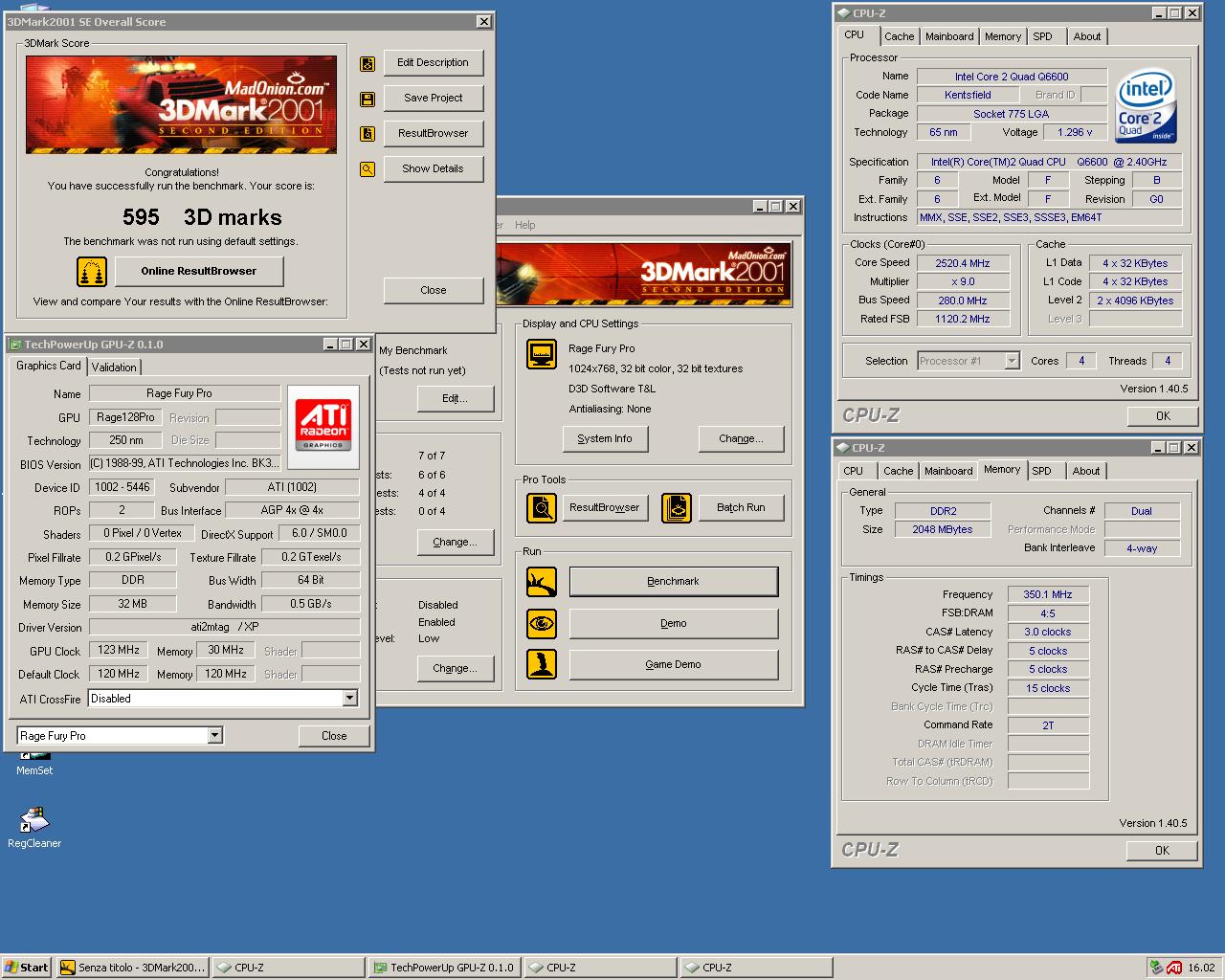
Task: Close the 3DMark Overall Score dialog
Action: (x=434, y=291)
